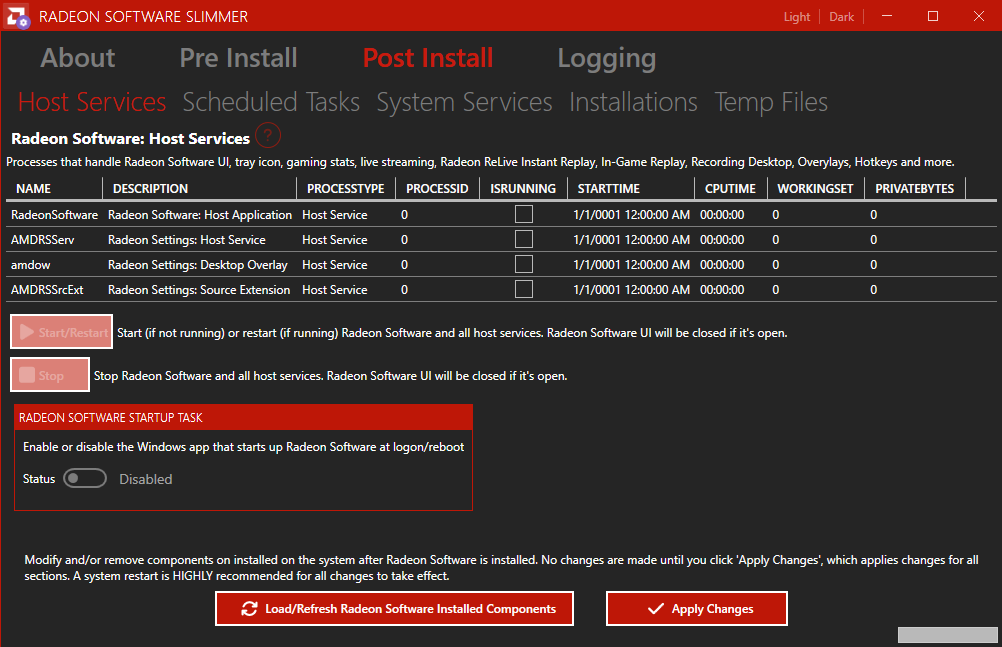Select the AMDRSSrcExt name cell
The image size is (1002, 647).
point(47,290)
